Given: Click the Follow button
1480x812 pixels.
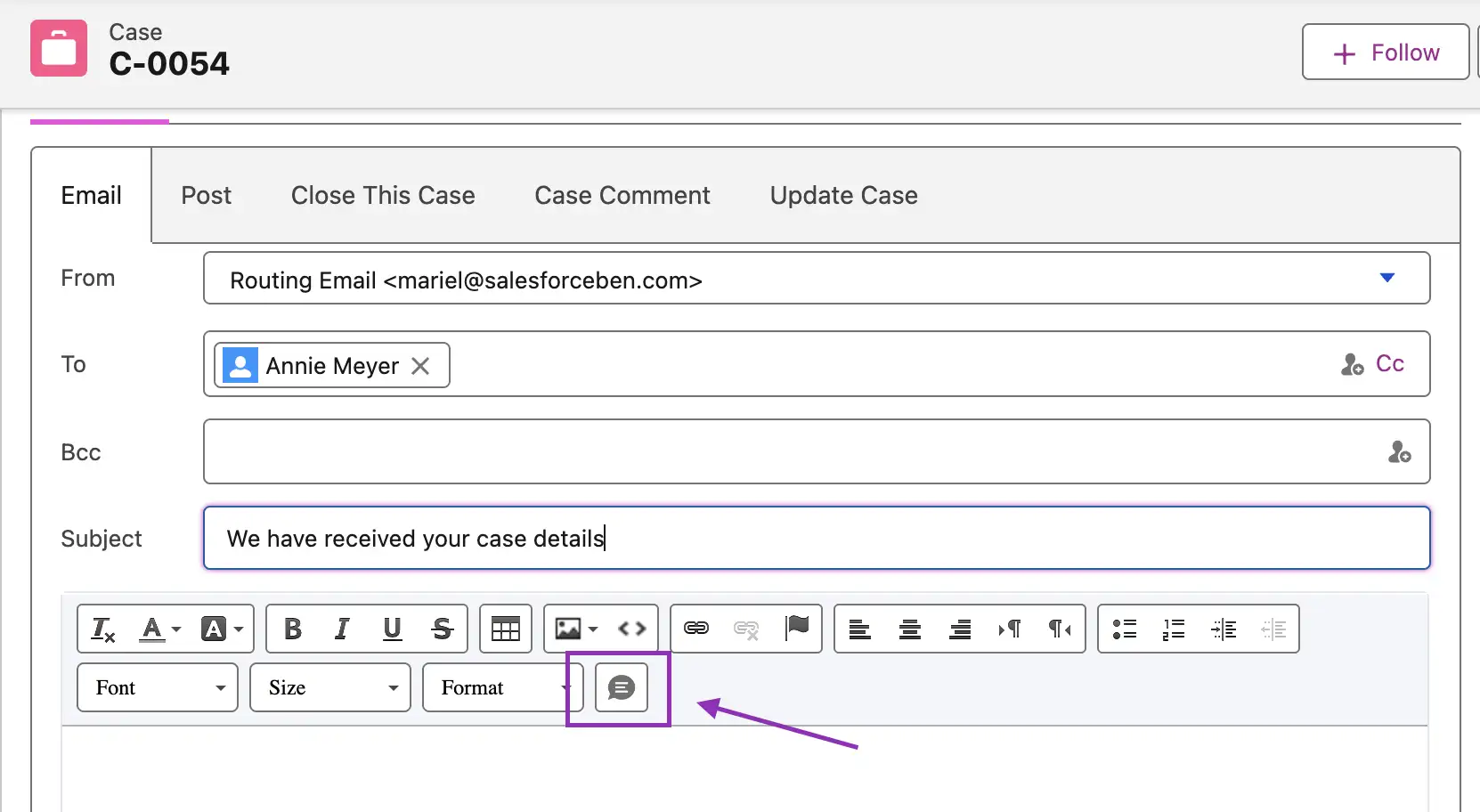Looking at the screenshot, I should point(1385,53).
